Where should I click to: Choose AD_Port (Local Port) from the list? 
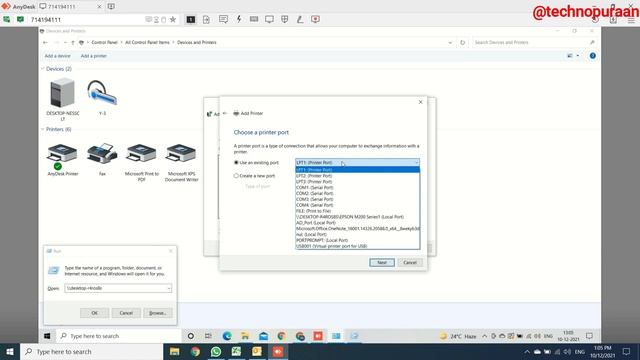357,223
